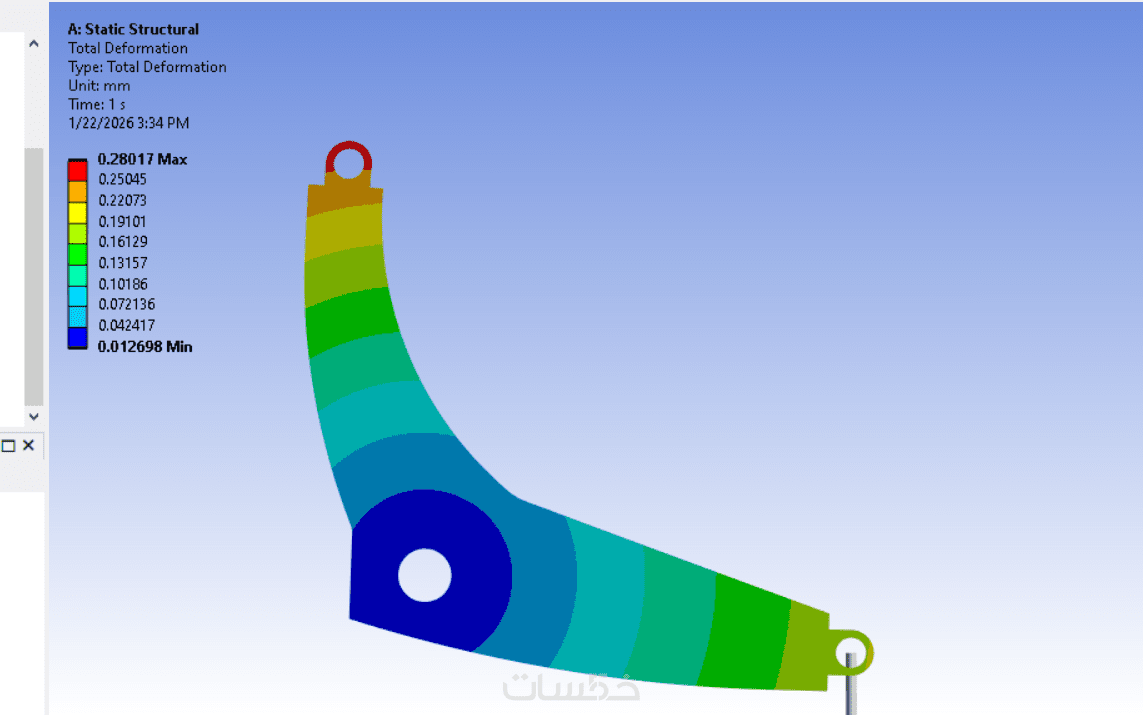Click the '0.10186' legend value

[x=122, y=284]
